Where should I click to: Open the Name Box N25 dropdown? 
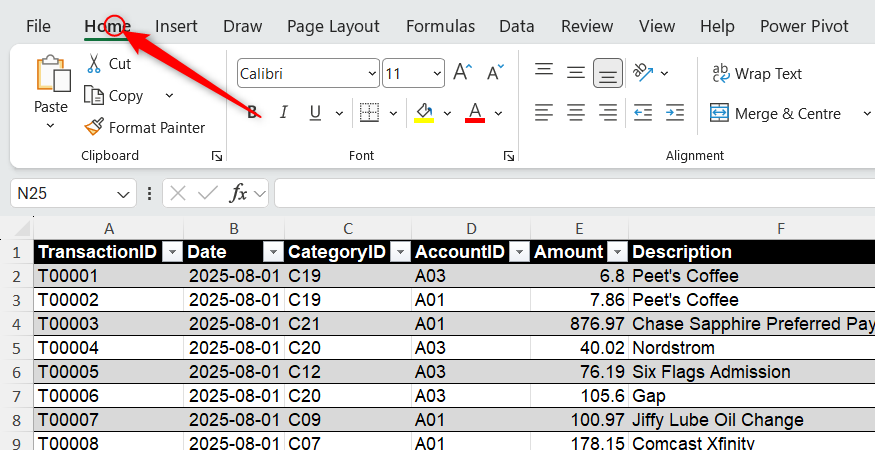(x=123, y=194)
